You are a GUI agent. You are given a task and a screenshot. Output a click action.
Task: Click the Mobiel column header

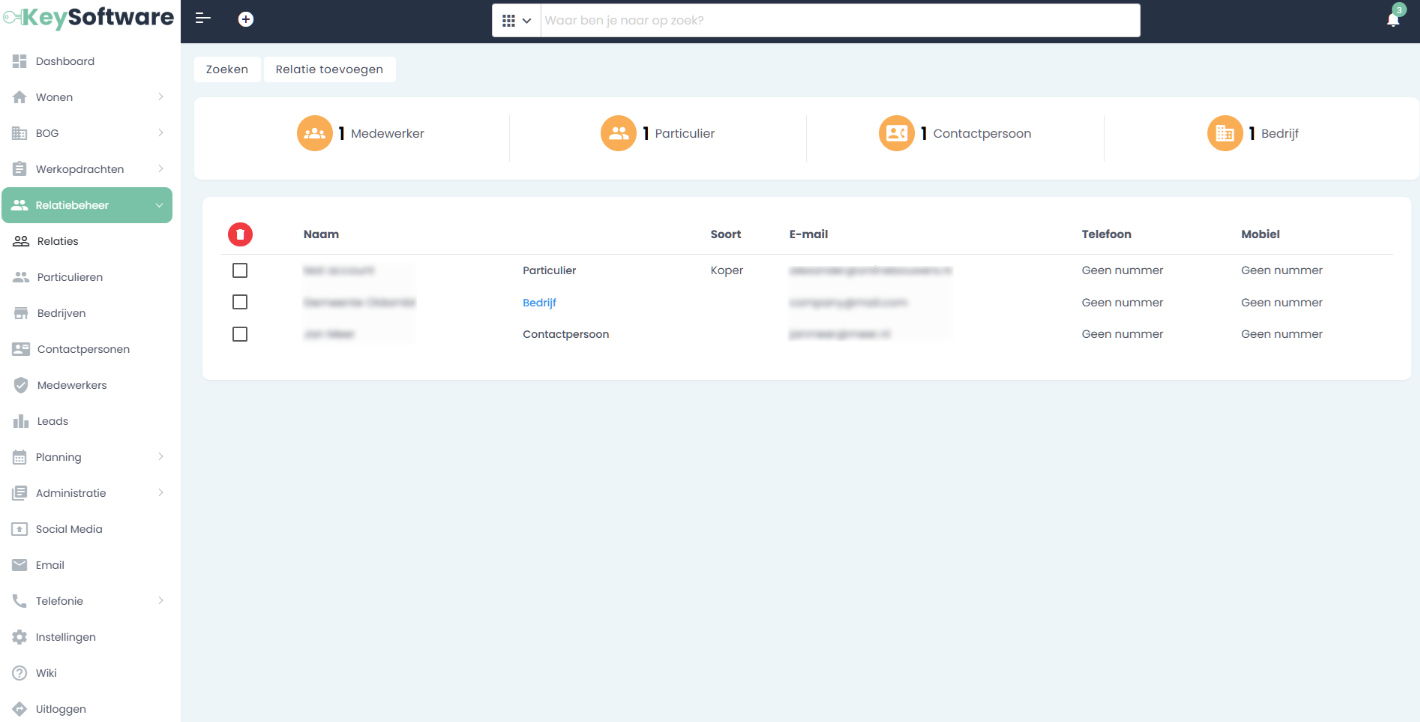pyautogui.click(x=1260, y=234)
